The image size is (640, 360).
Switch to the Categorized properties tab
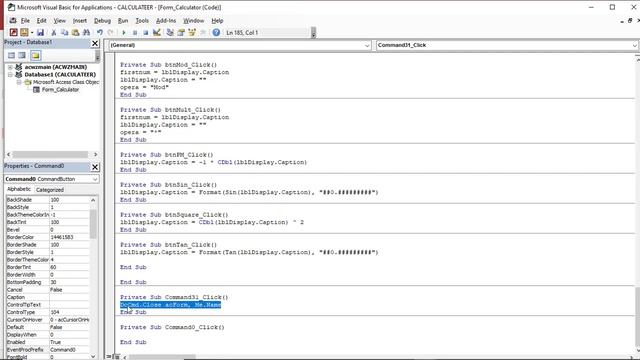tap(49, 190)
